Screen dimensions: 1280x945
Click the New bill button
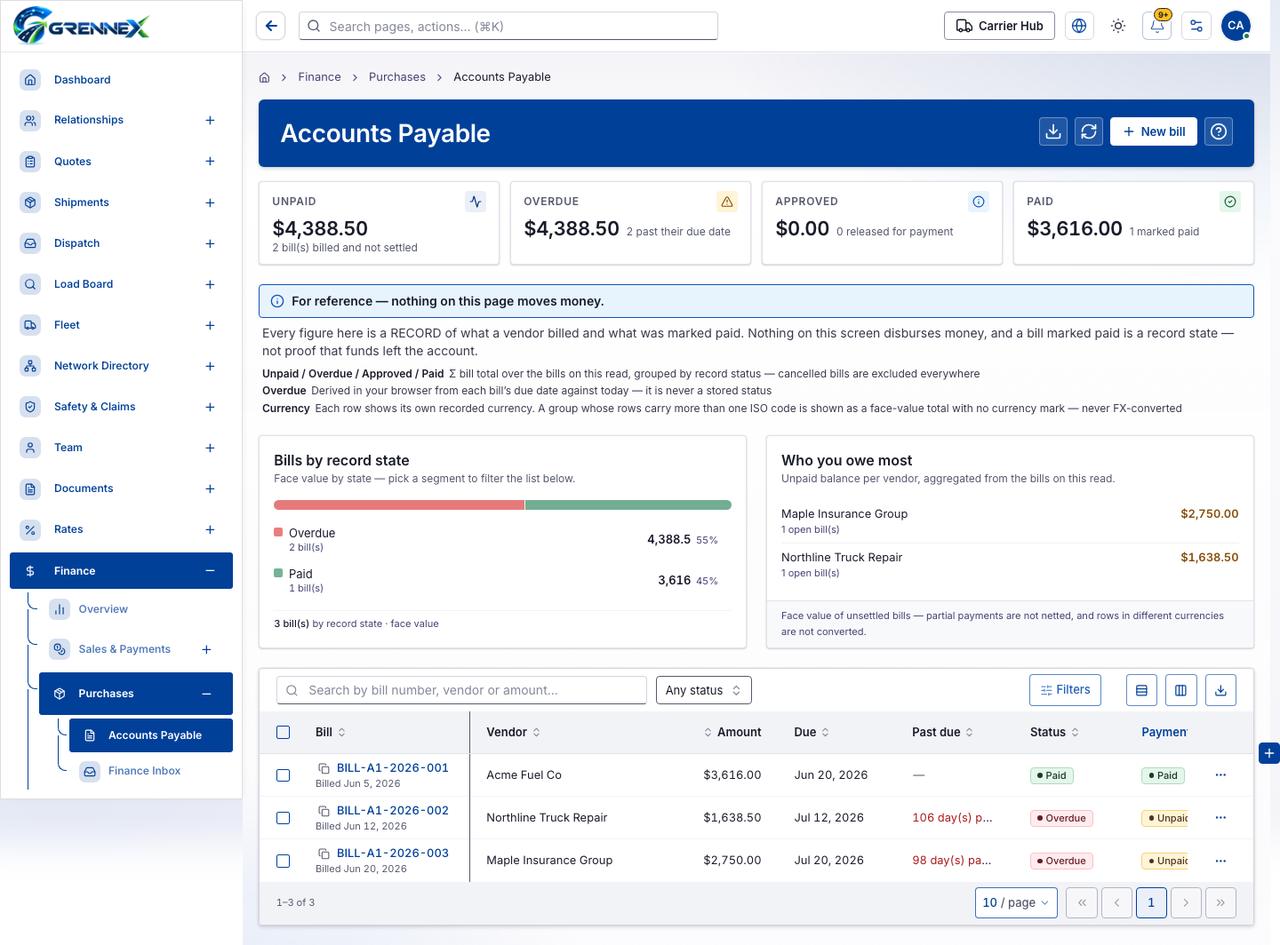coord(1153,131)
